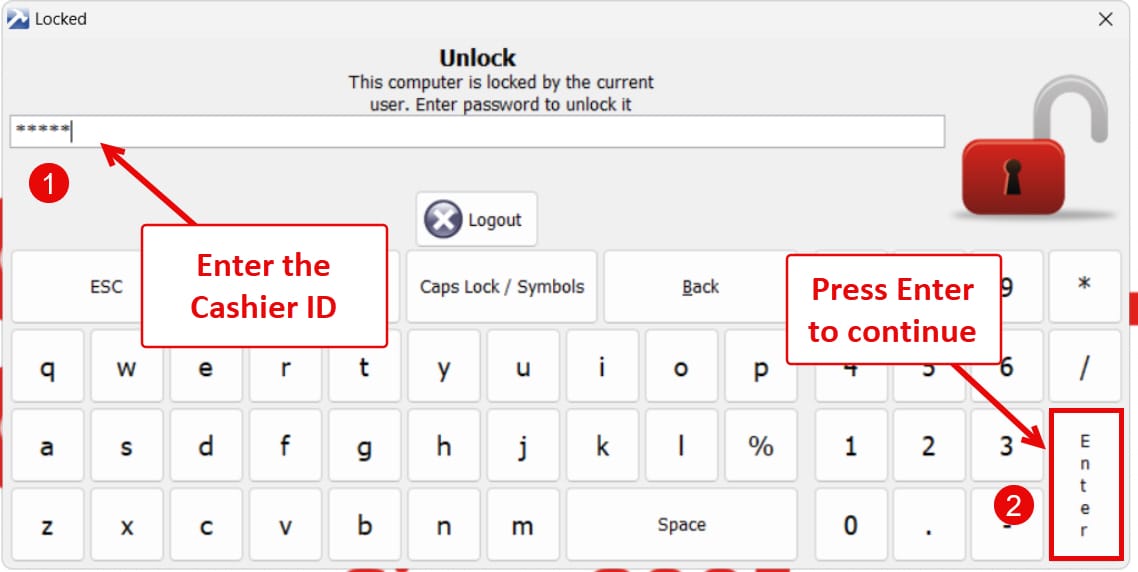The height and width of the screenshot is (572, 1138).
Task: Tap the asterisk key
Action: coord(1084,286)
